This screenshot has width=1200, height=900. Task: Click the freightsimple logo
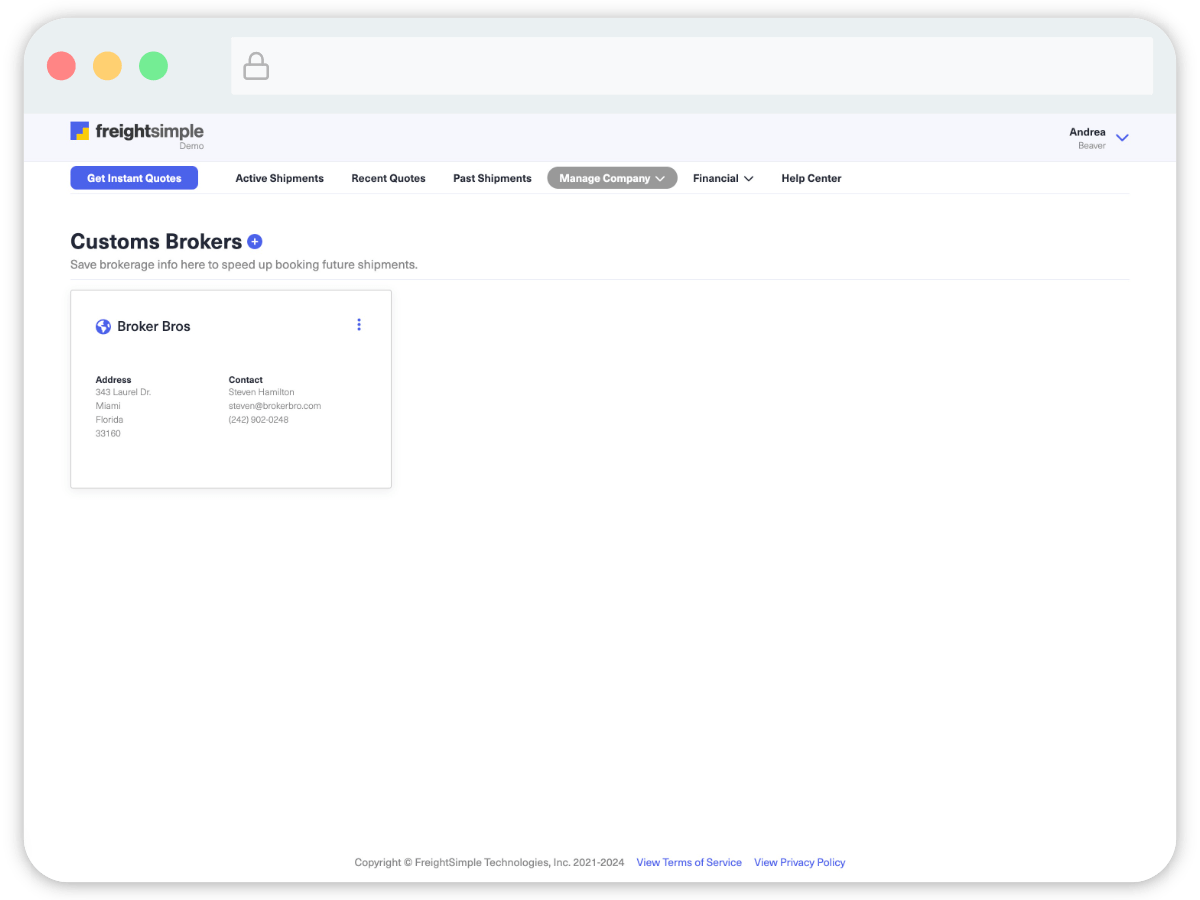[137, 131]
